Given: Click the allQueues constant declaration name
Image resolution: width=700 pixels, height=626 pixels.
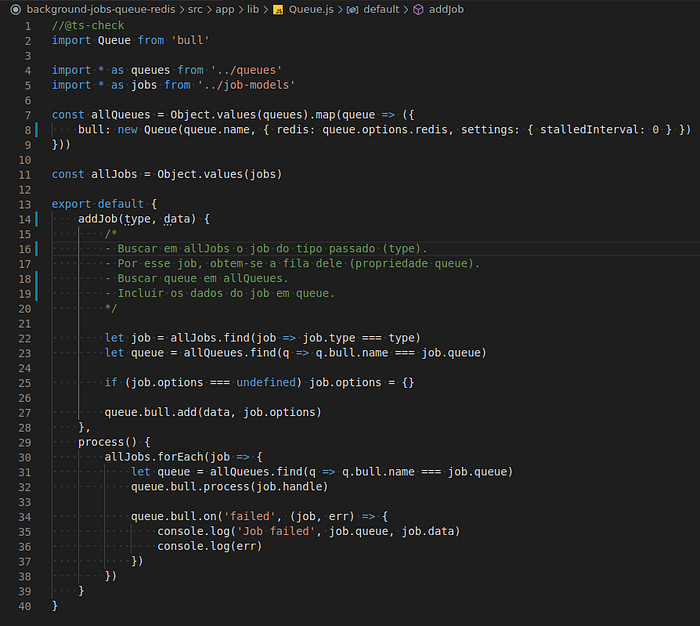Looking at the screenshot, I should click(x=121, y=115).
